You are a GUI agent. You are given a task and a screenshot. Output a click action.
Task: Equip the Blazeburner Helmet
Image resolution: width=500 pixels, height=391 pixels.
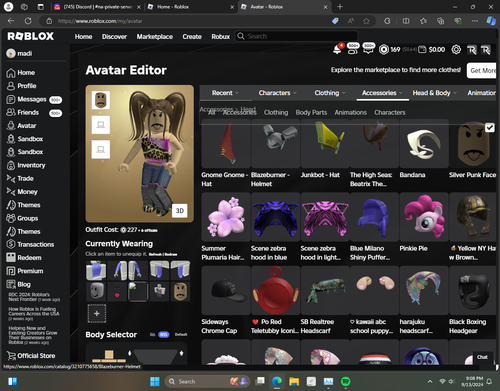(275, 144)
